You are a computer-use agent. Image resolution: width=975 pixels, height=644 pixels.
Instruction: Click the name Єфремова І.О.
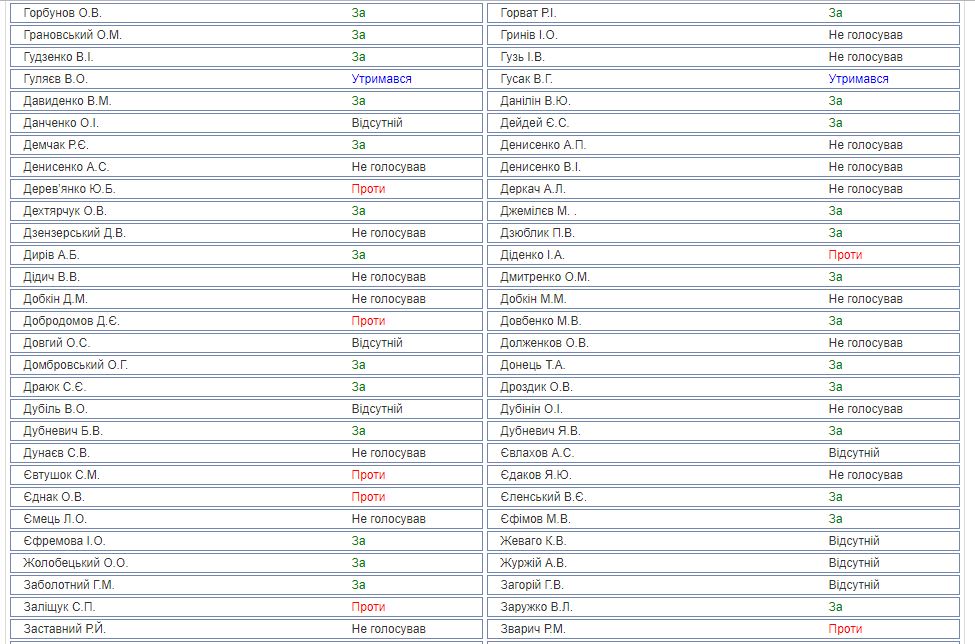64,541
